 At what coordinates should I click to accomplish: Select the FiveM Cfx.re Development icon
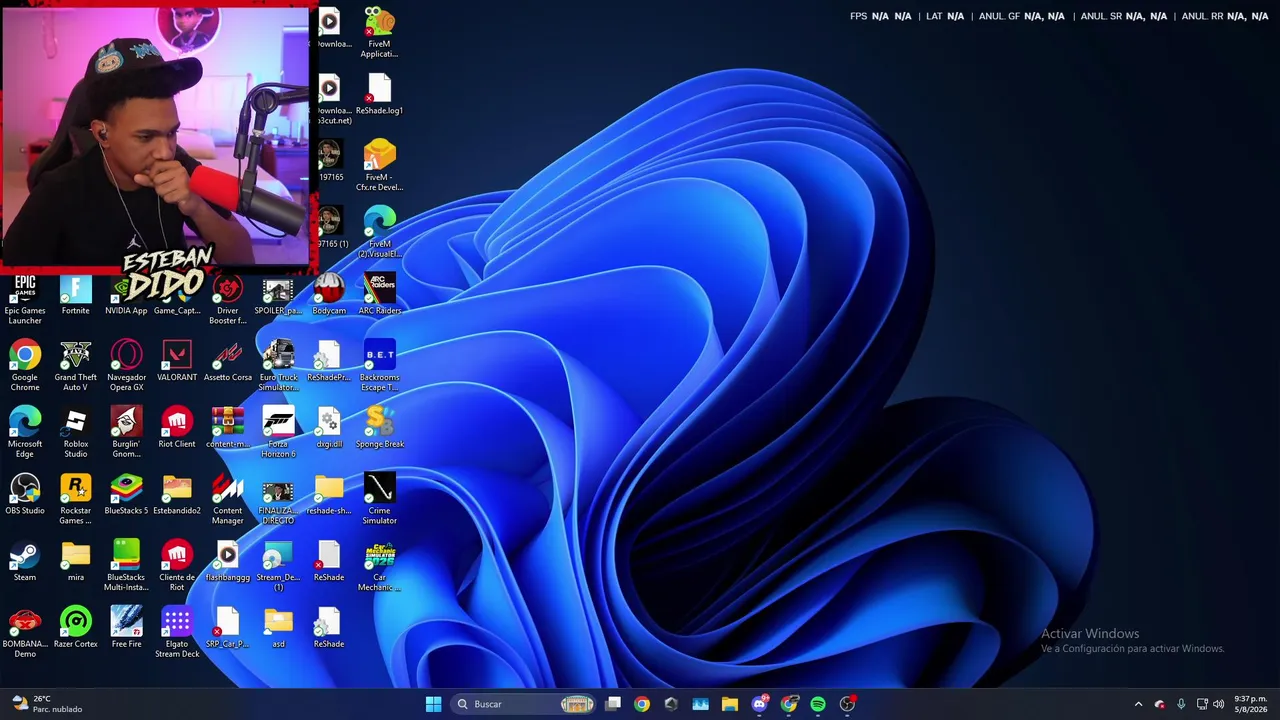tap(380, 166)
